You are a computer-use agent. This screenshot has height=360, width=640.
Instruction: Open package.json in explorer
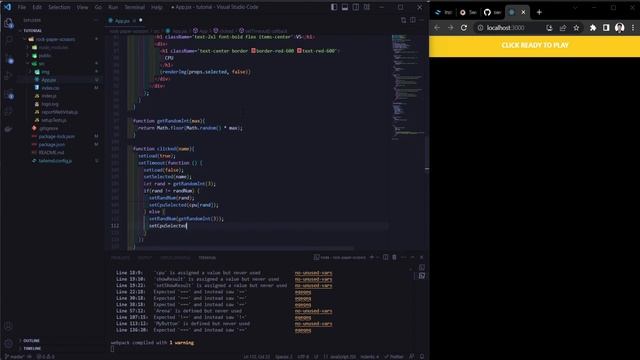(x=51, y=144)
